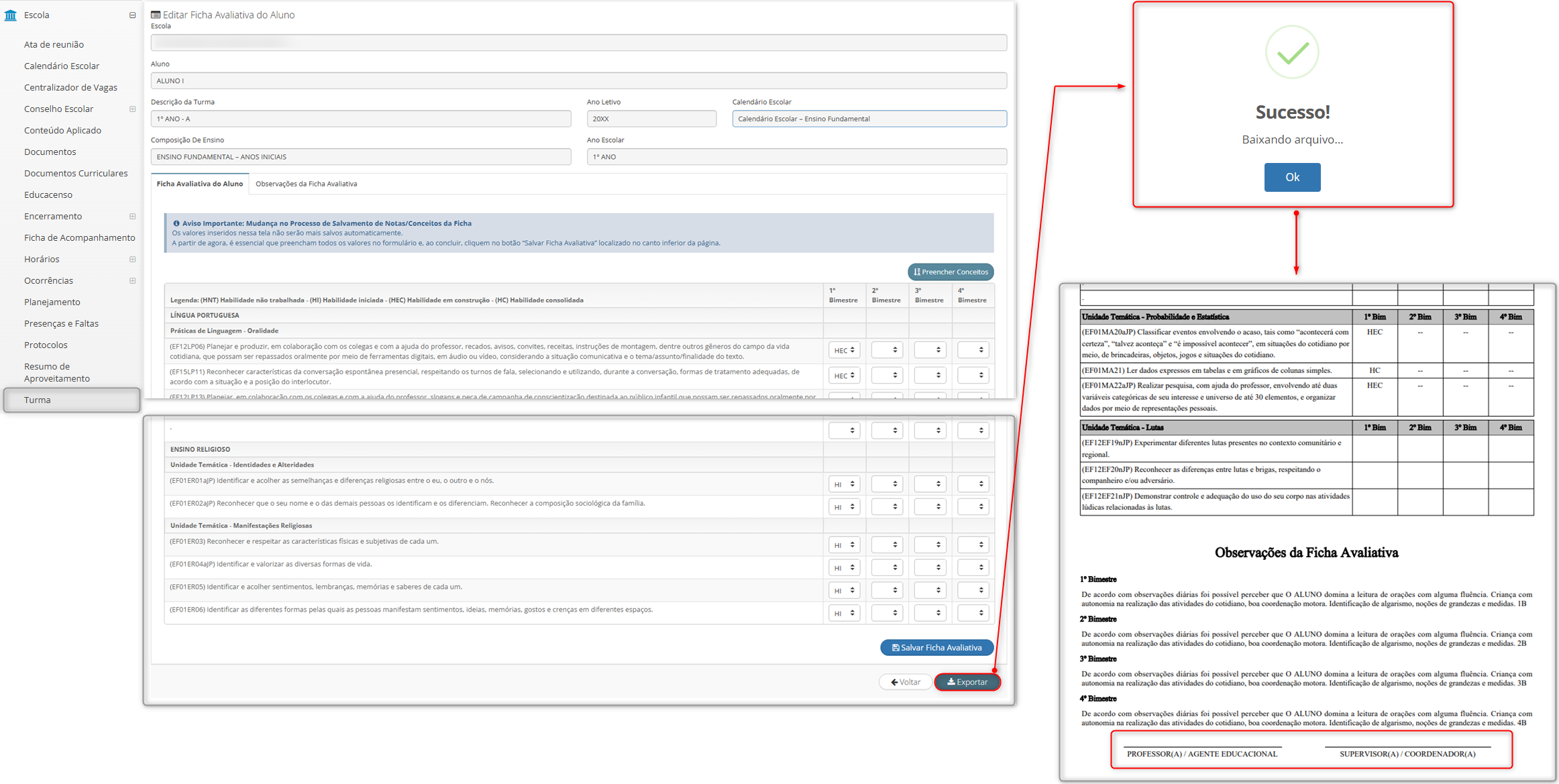
Task: Open 1º Bimestre dropdown for EF01ER05
Action: point(844,591)
